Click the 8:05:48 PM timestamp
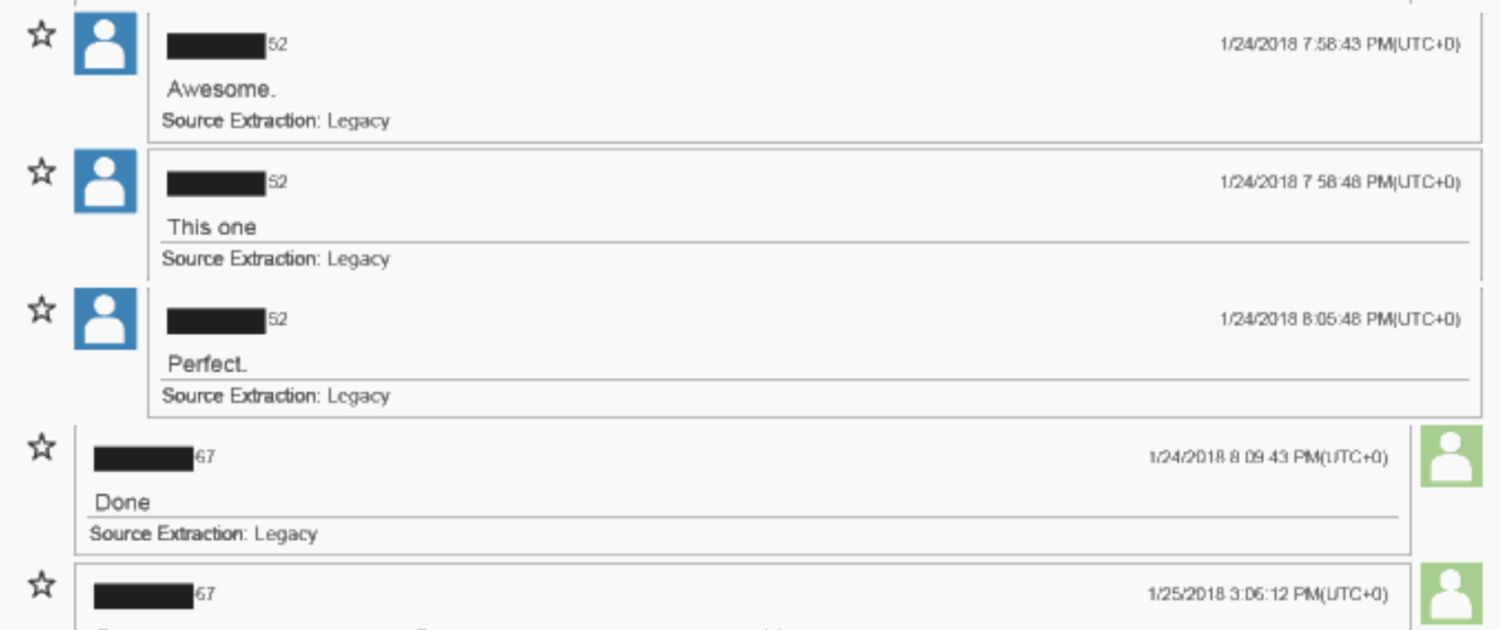Screen dimensions: 1500x630 1339,319
